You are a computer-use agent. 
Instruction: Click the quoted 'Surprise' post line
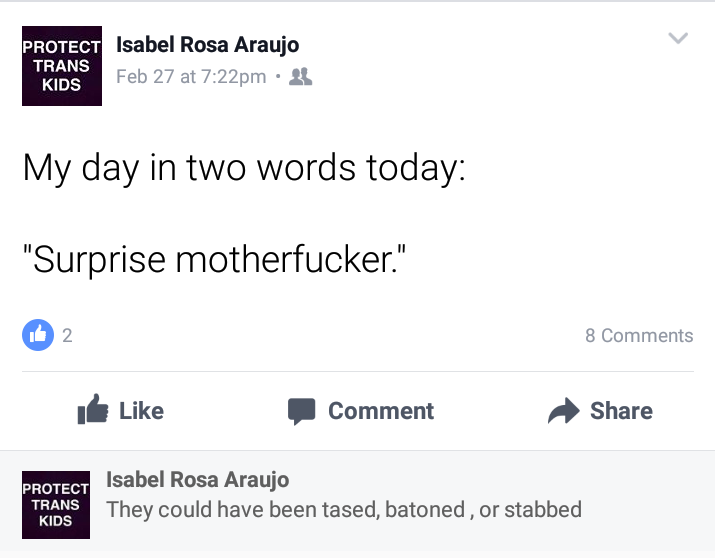[214, 260]
